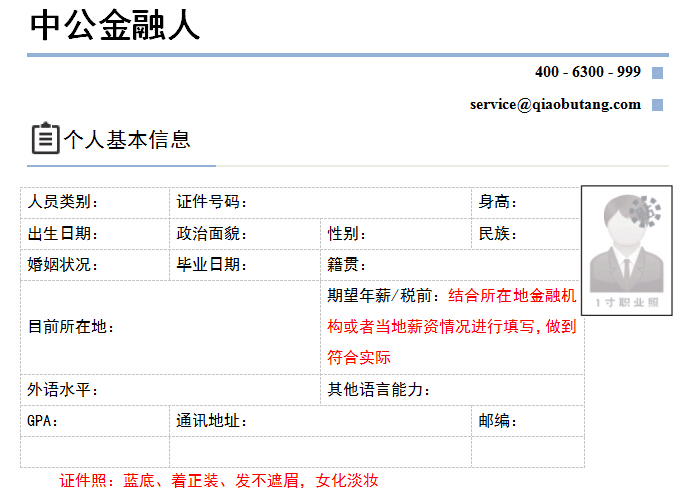
Task: Click the red text 符合实际
Action: point(359,358)
